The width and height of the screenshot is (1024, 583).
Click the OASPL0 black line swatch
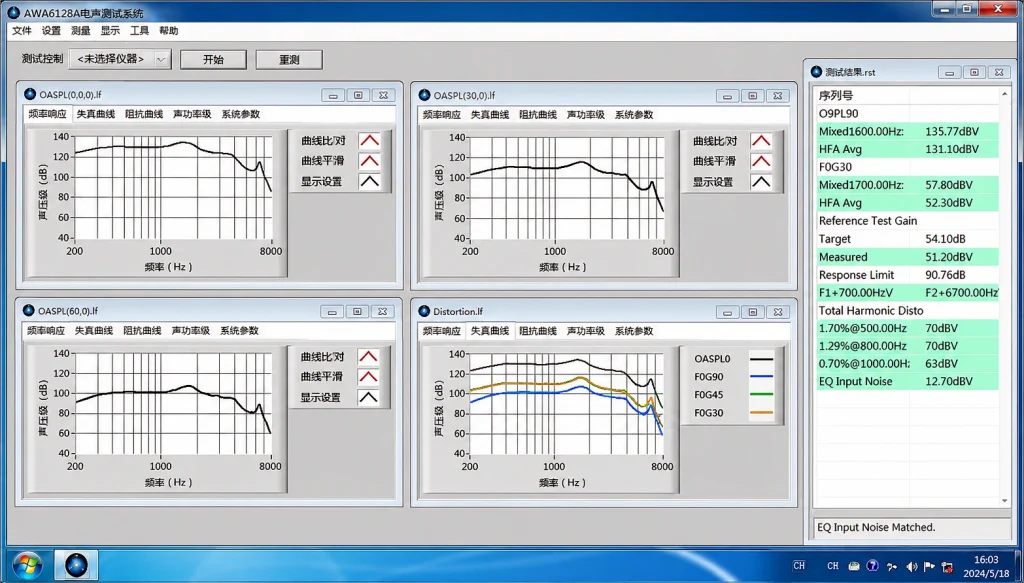[761, 359]
